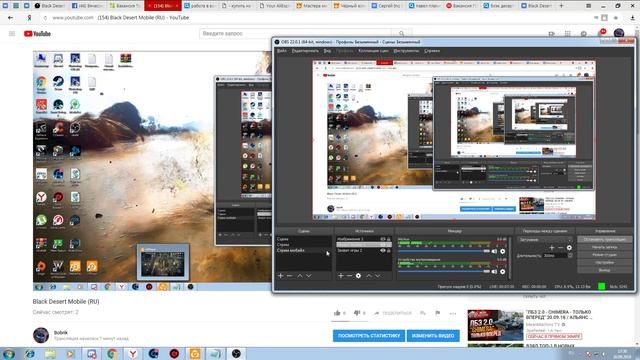
Task: Go back with browser back arrow
Action: 10,18
